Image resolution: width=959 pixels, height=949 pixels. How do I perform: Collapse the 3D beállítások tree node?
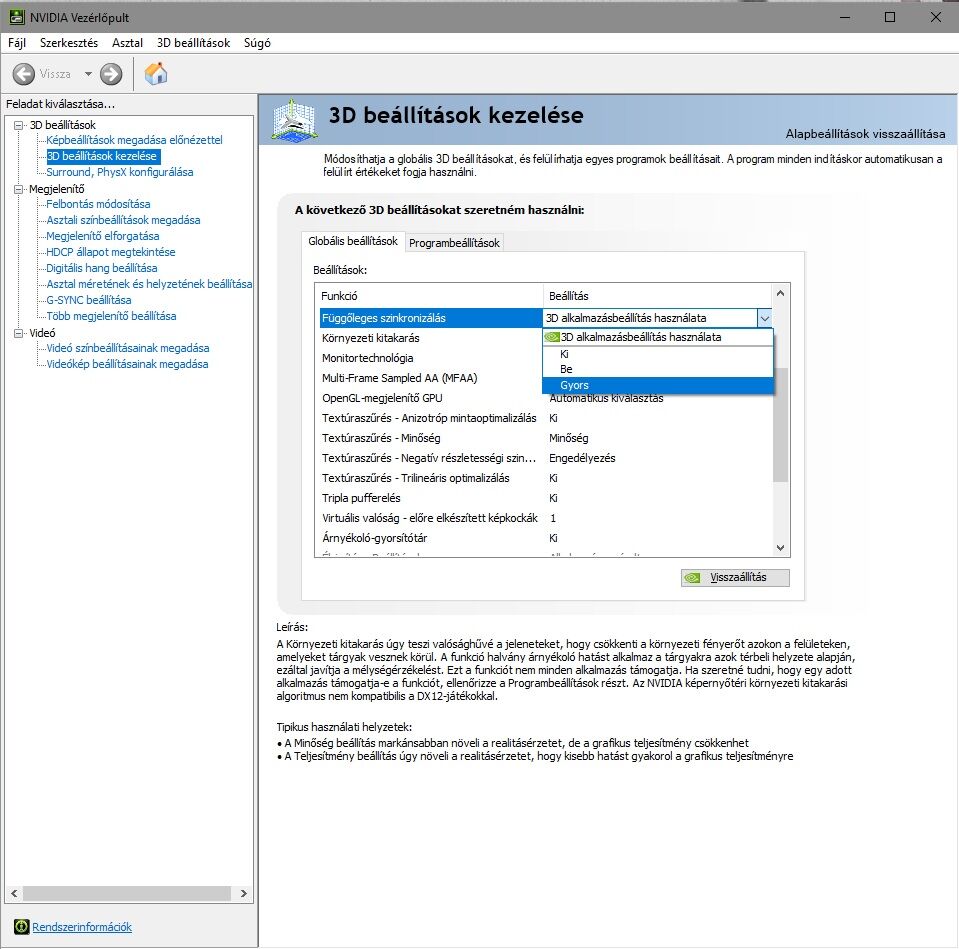click(19, 125)
